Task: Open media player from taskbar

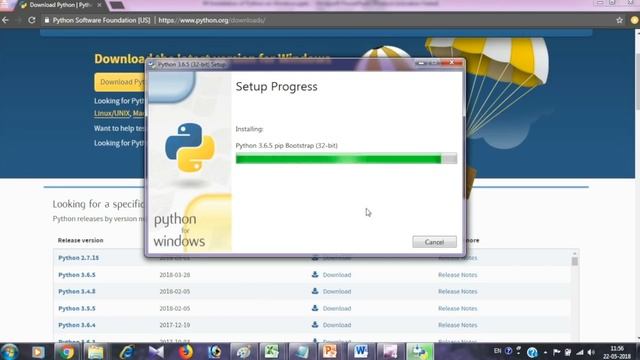Action: (38, 352)
